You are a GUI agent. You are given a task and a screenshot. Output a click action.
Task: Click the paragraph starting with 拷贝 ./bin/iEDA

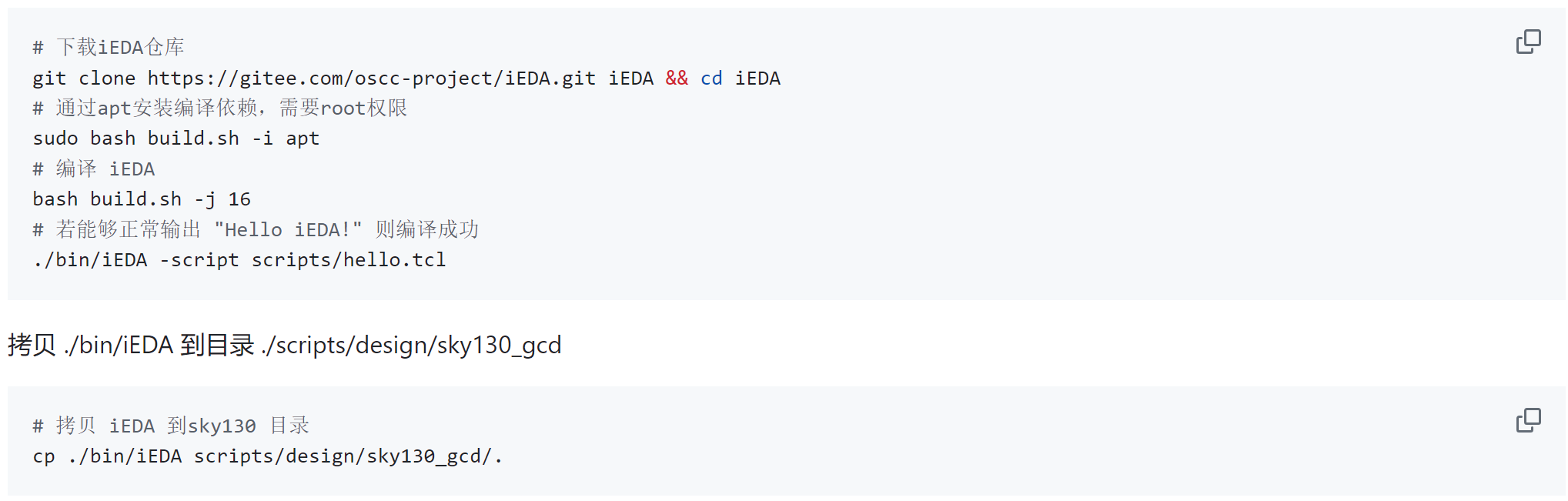[x=285, y=345]
